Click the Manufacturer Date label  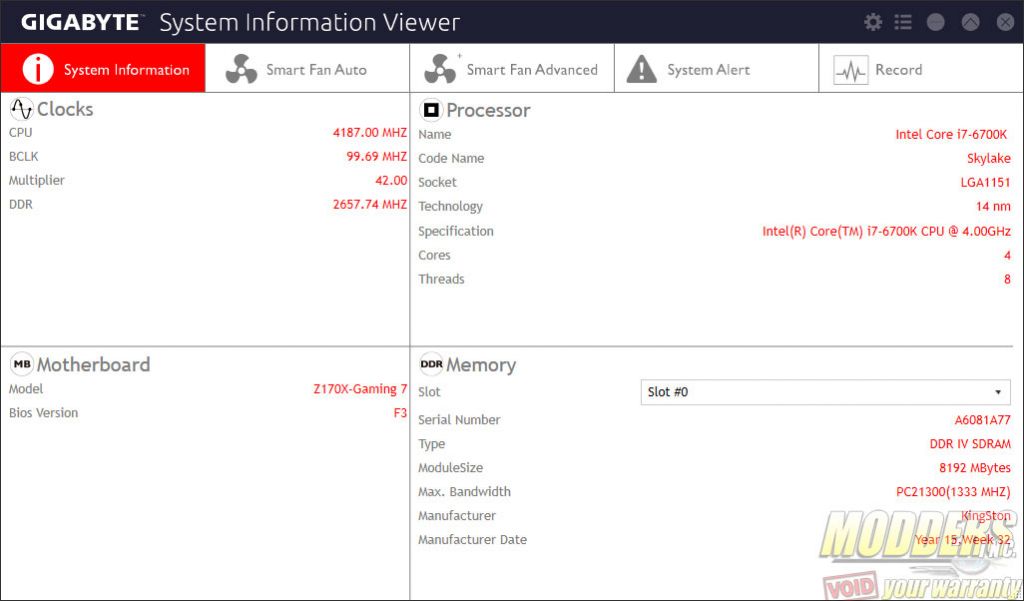[x=472, y=540]
